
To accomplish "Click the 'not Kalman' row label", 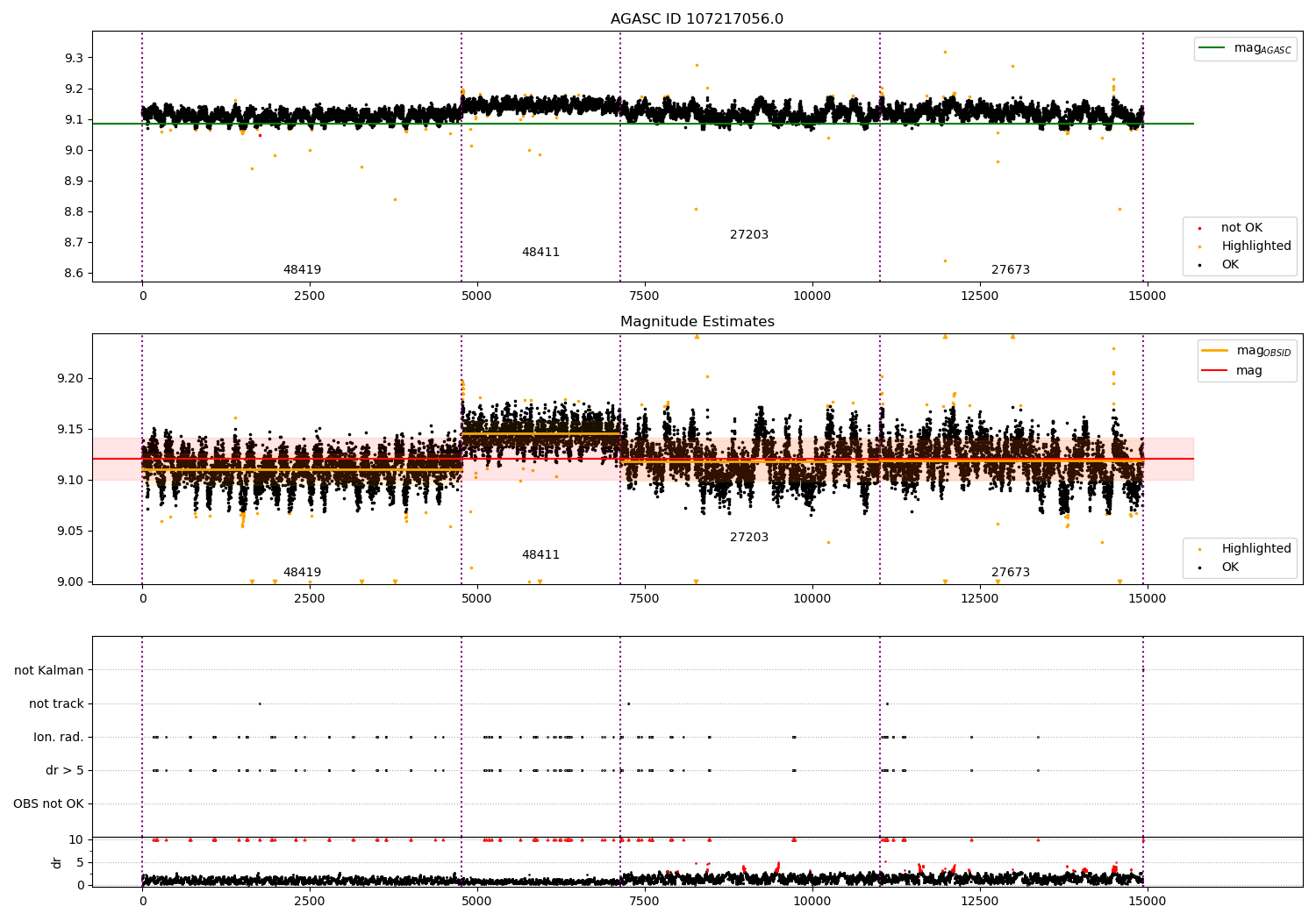I will [49, 671].
